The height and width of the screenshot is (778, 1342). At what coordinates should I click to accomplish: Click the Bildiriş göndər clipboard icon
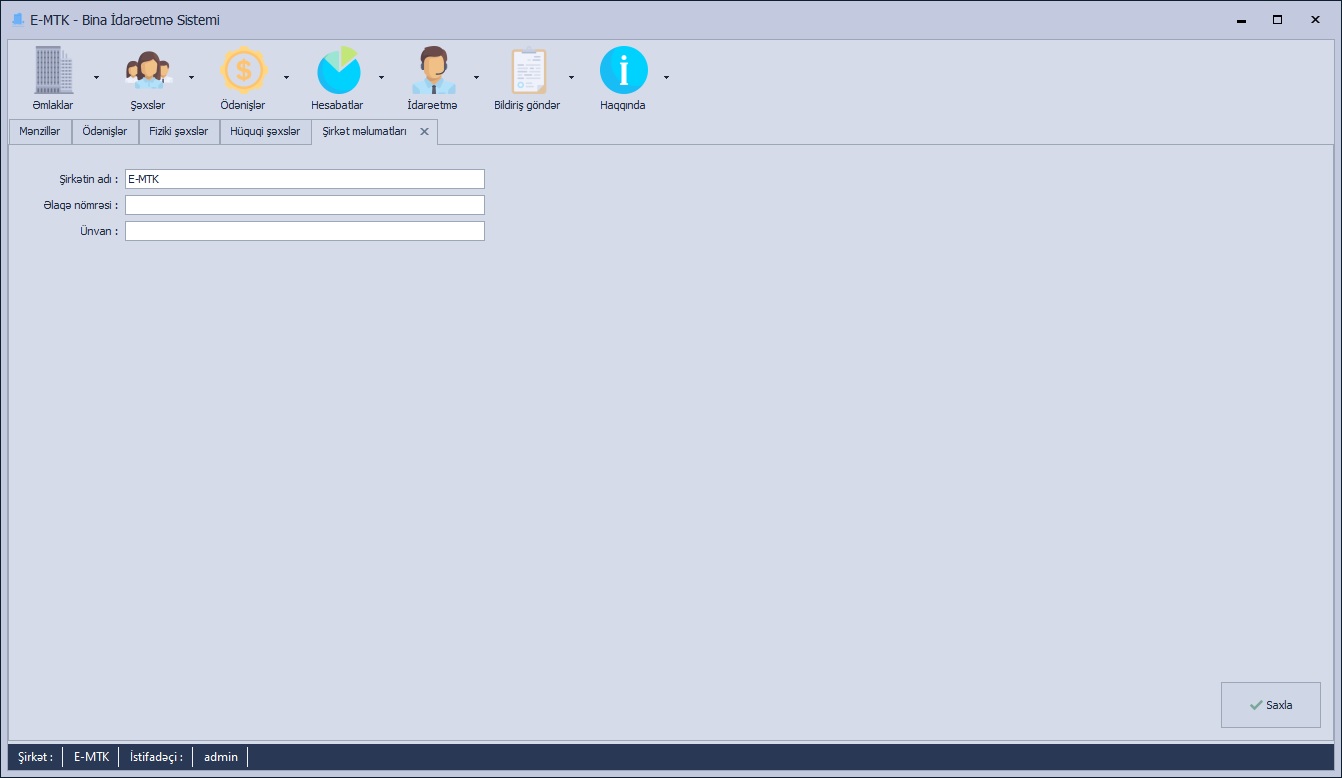[x=527, y=71]
